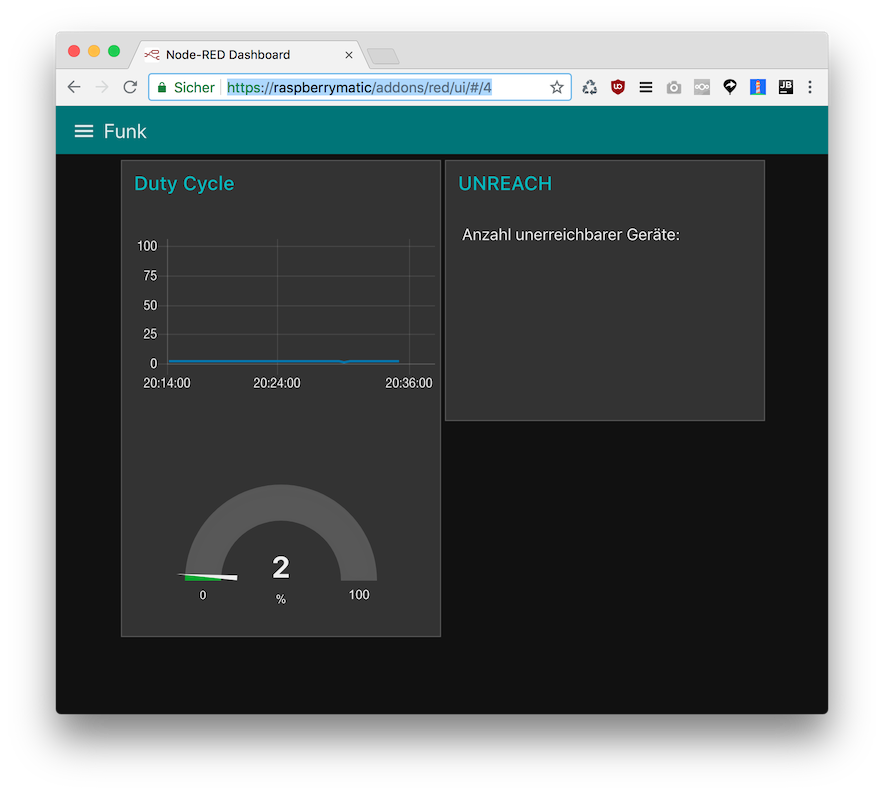Open a new browser tab
884x794 pixels.
tap(383, 56)
